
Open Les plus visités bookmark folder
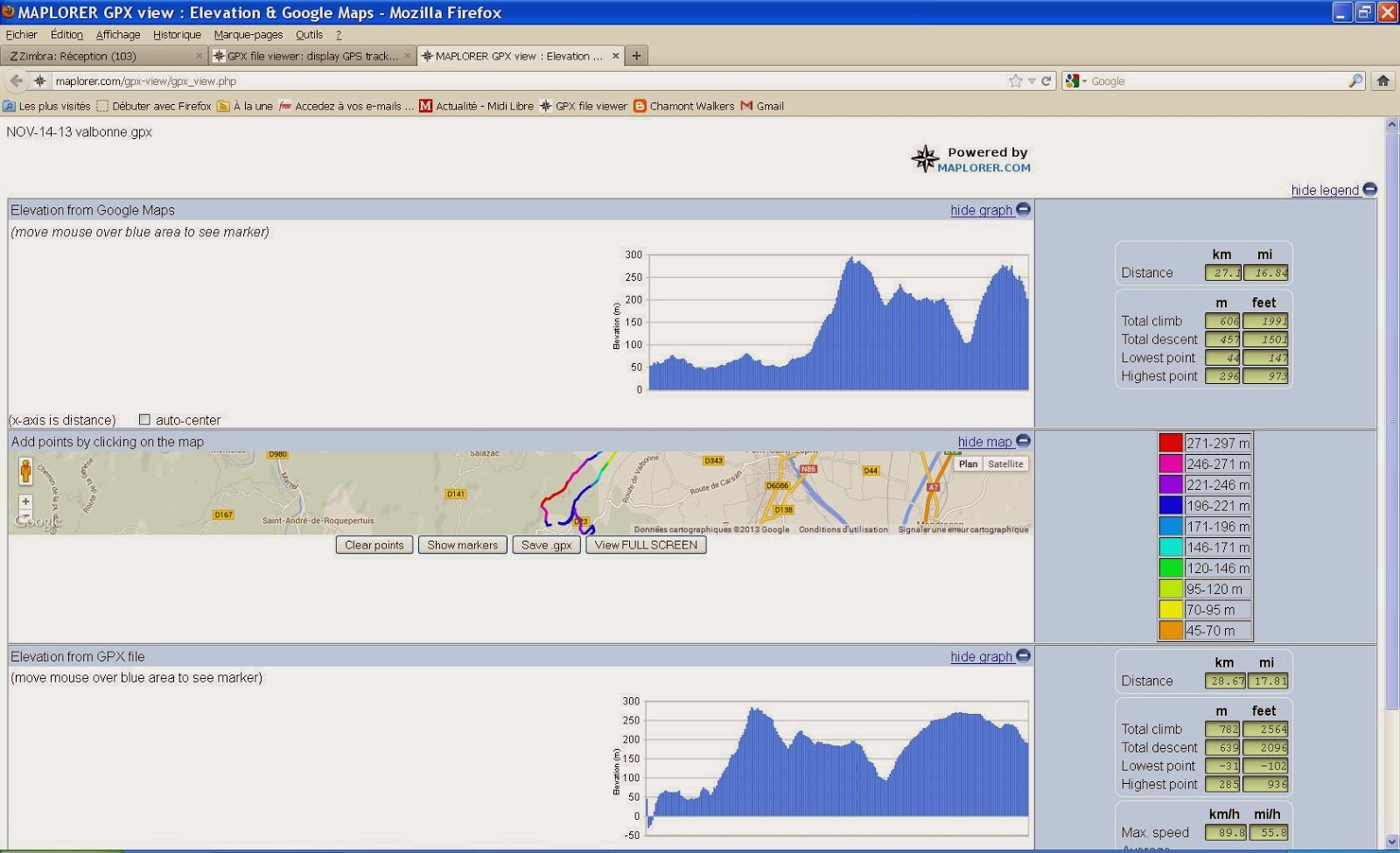(x=47, y=106)
